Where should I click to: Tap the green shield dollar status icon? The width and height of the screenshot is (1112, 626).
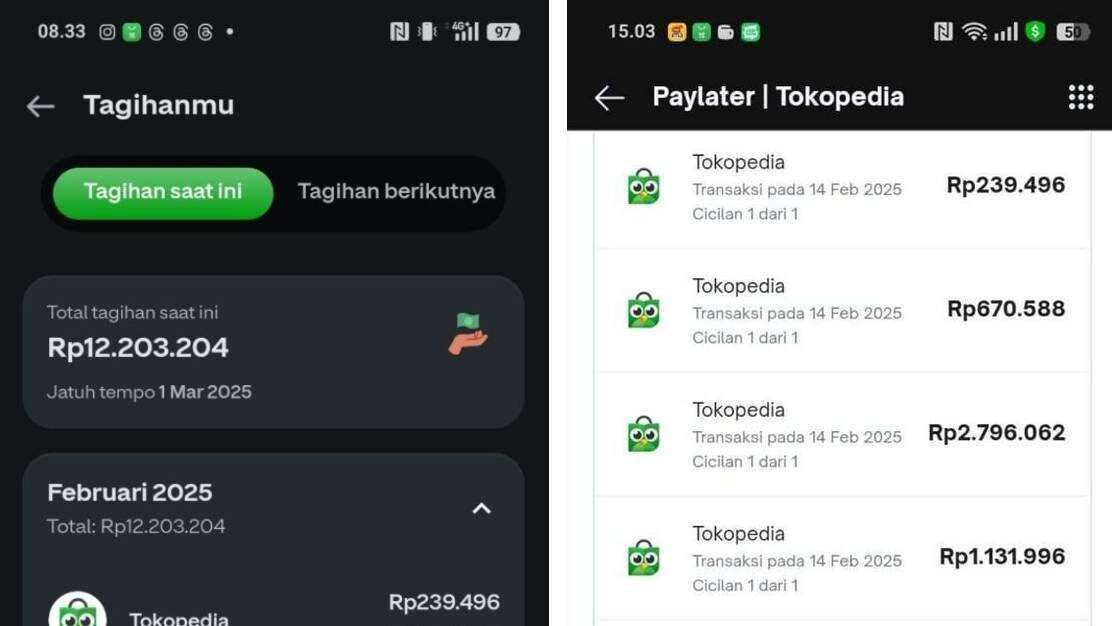tap(1035, 31)
